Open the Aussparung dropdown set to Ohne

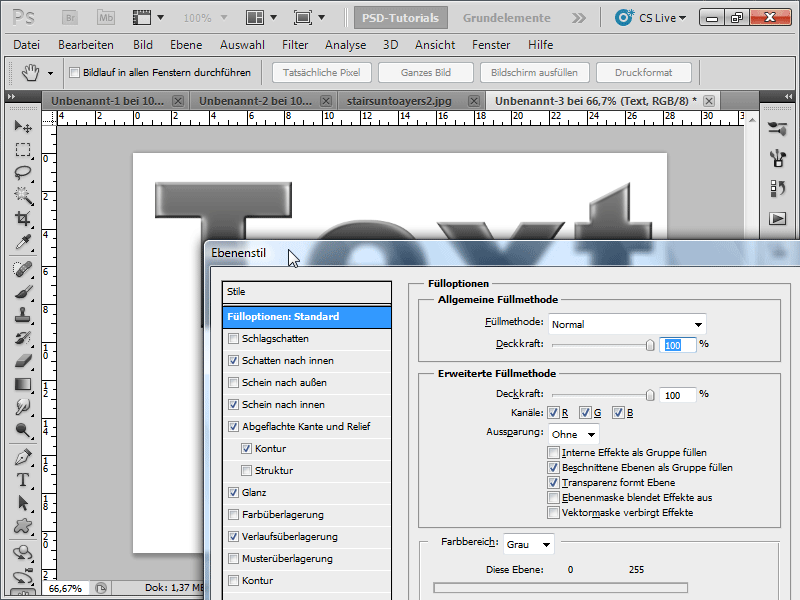pos(573,434)
